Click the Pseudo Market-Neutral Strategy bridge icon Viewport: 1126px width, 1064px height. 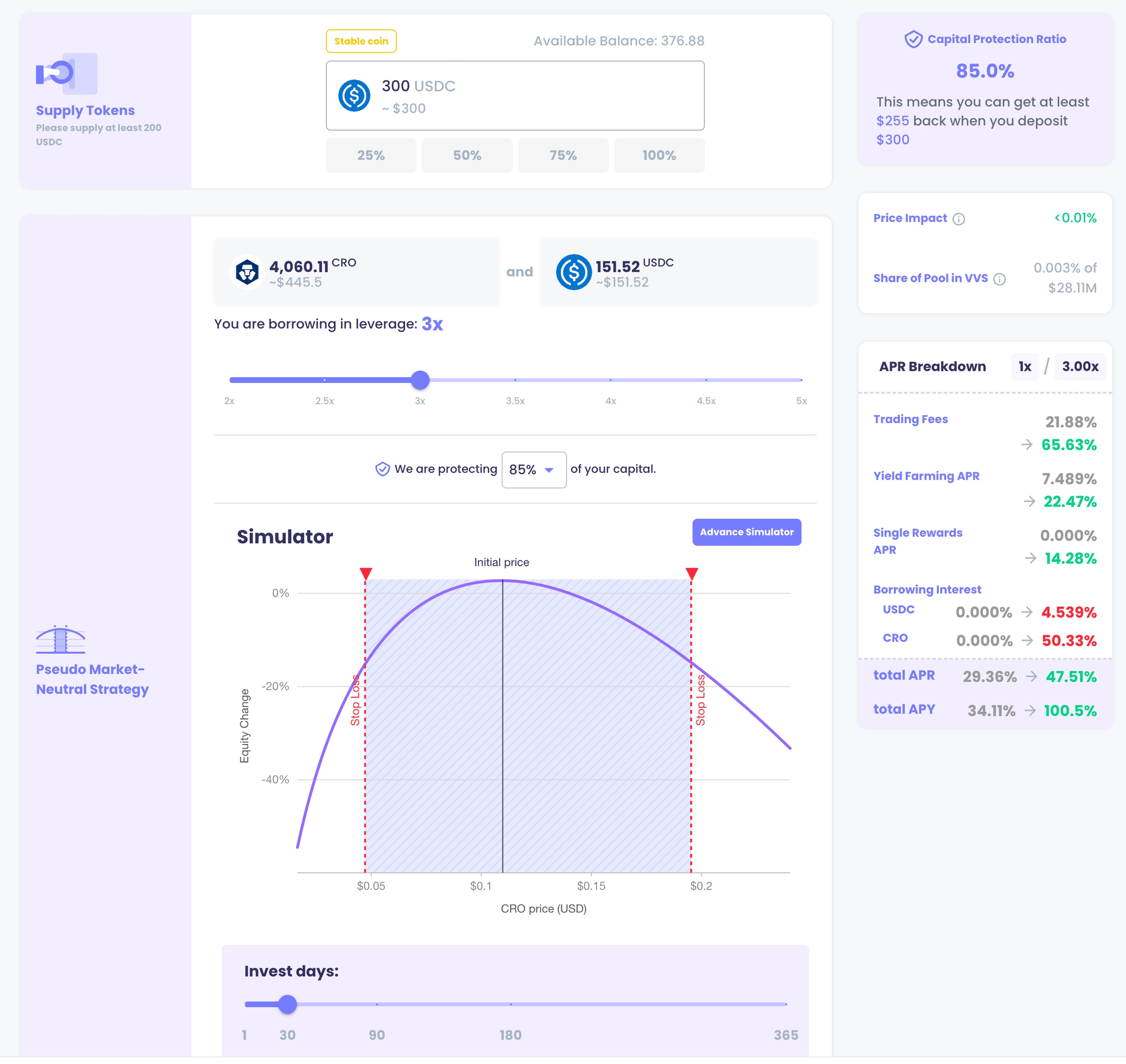point(61,640)
